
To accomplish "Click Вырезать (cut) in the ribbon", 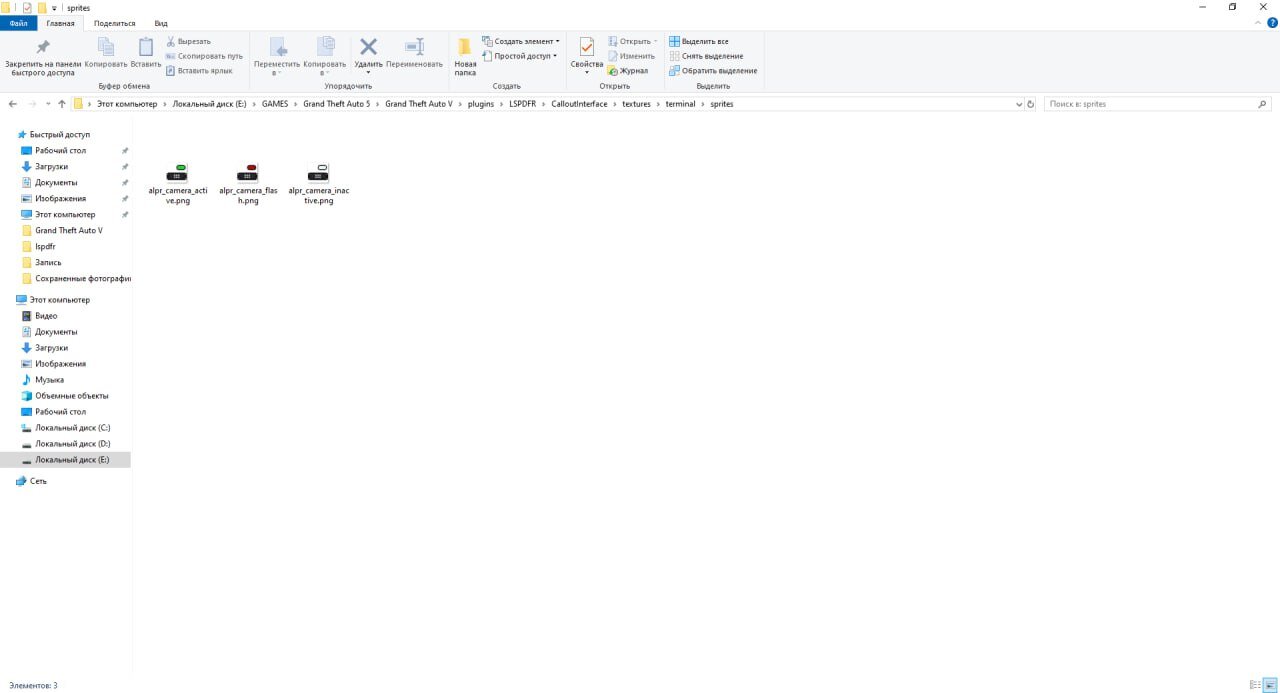I will click(x=188, y=41).
